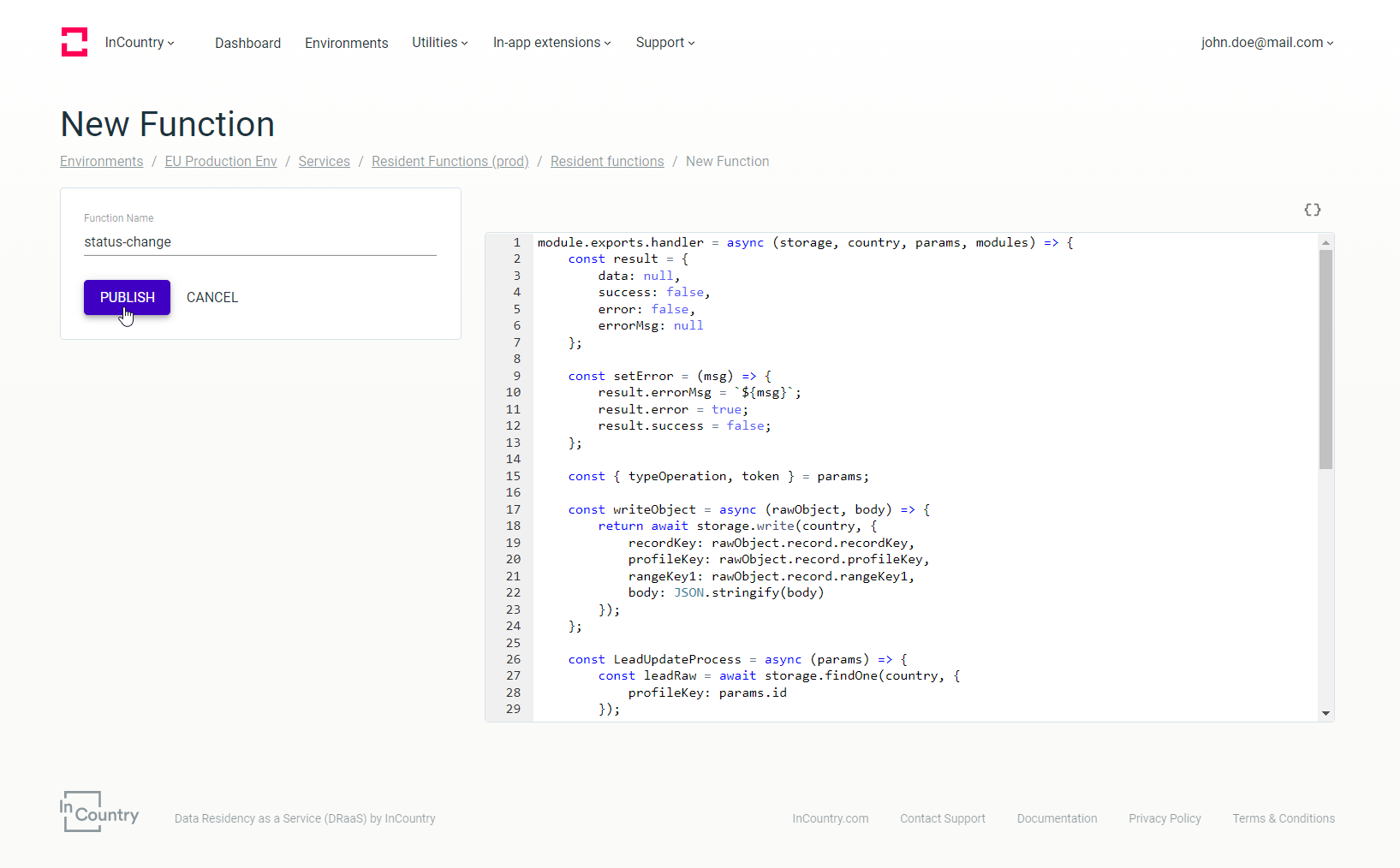Expand the InCountry organization dropdown
The width and height of the screenshot is (1400, 868).
[x=140, y=43]
